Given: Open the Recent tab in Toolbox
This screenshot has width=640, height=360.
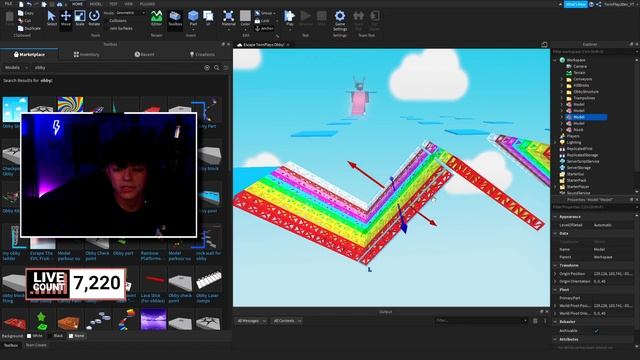Looking at the screenshot, I should click(144, 54).
